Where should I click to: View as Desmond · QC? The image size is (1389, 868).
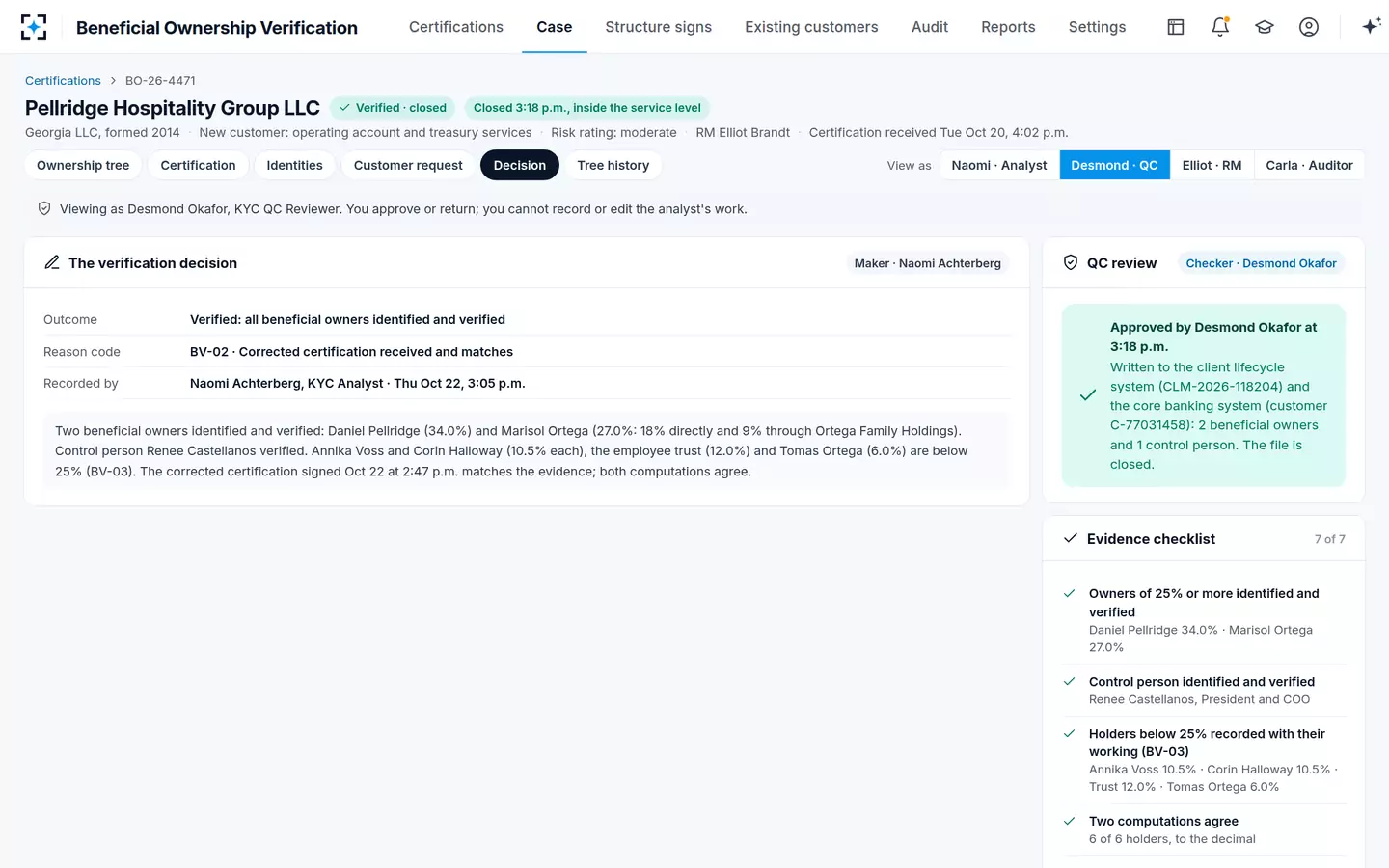click(1114, 165)
